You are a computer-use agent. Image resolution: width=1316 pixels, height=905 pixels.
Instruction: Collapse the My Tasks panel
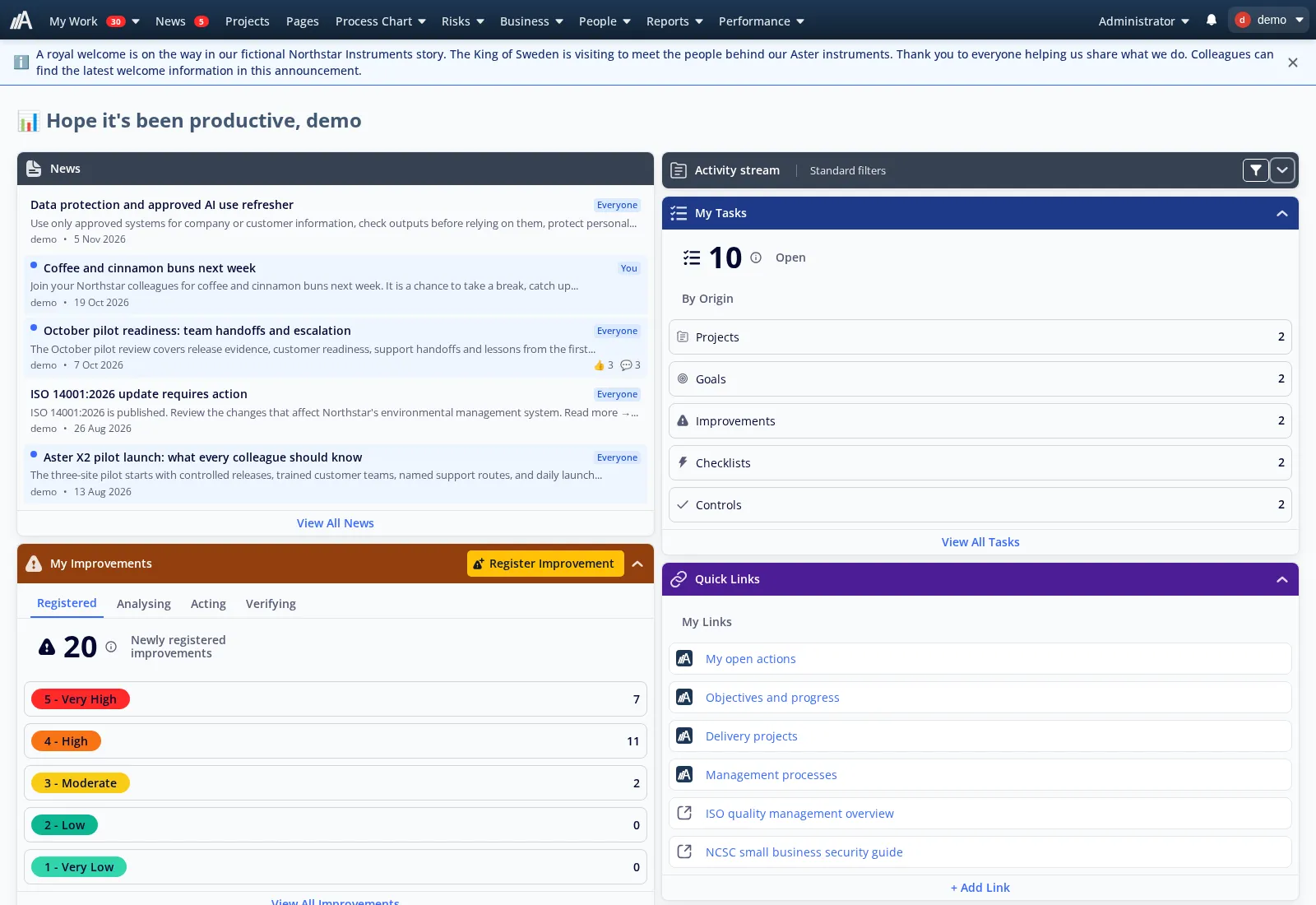[x=1282, y=213]
